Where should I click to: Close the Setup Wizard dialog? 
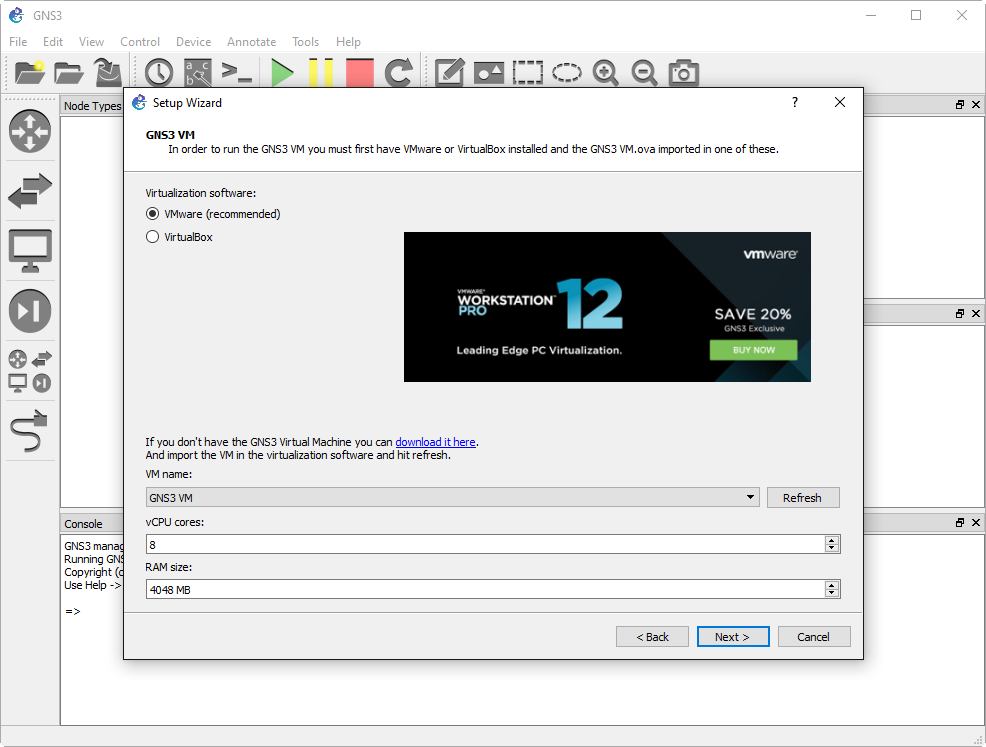pyautogui.click(x=839, y=102)
